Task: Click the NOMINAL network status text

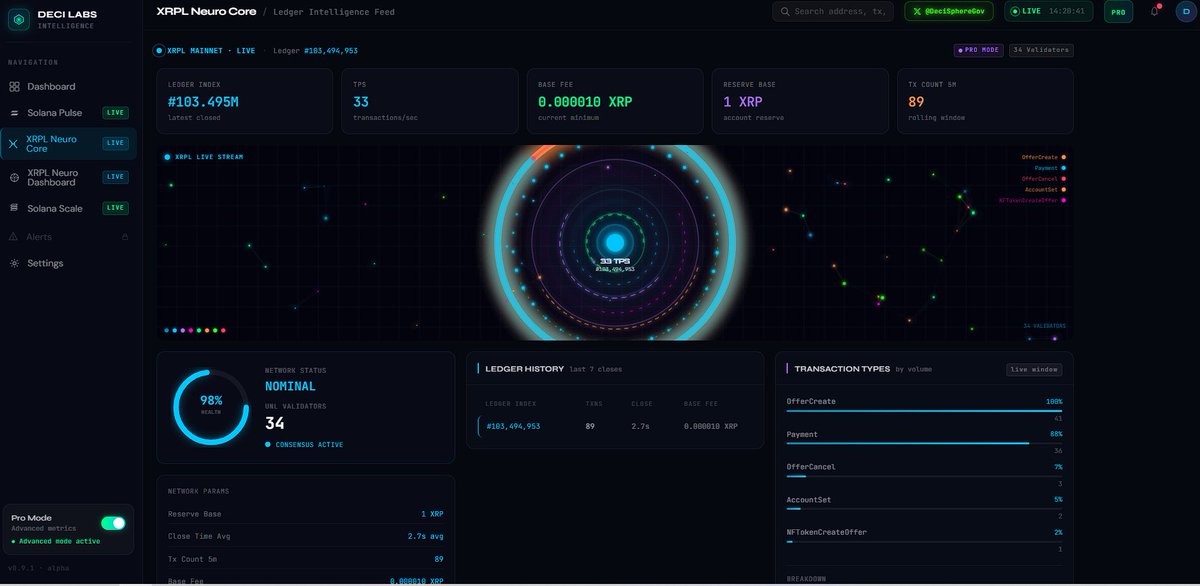Action: (290, 386)
